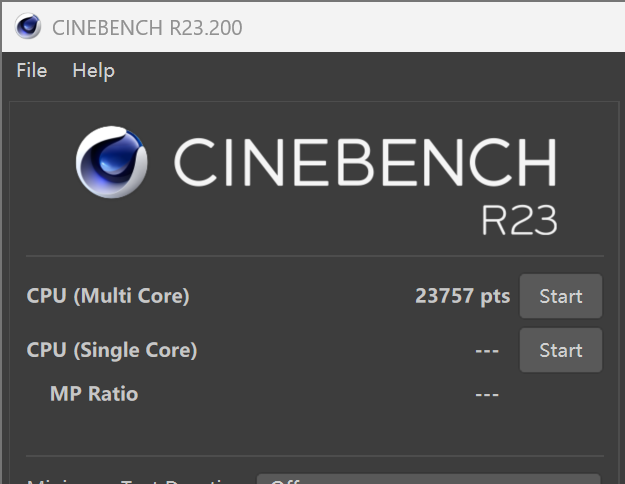Open the Minimum Test Duration dropdown
This screenshot has height=484, width=625.
pos(428,479)
